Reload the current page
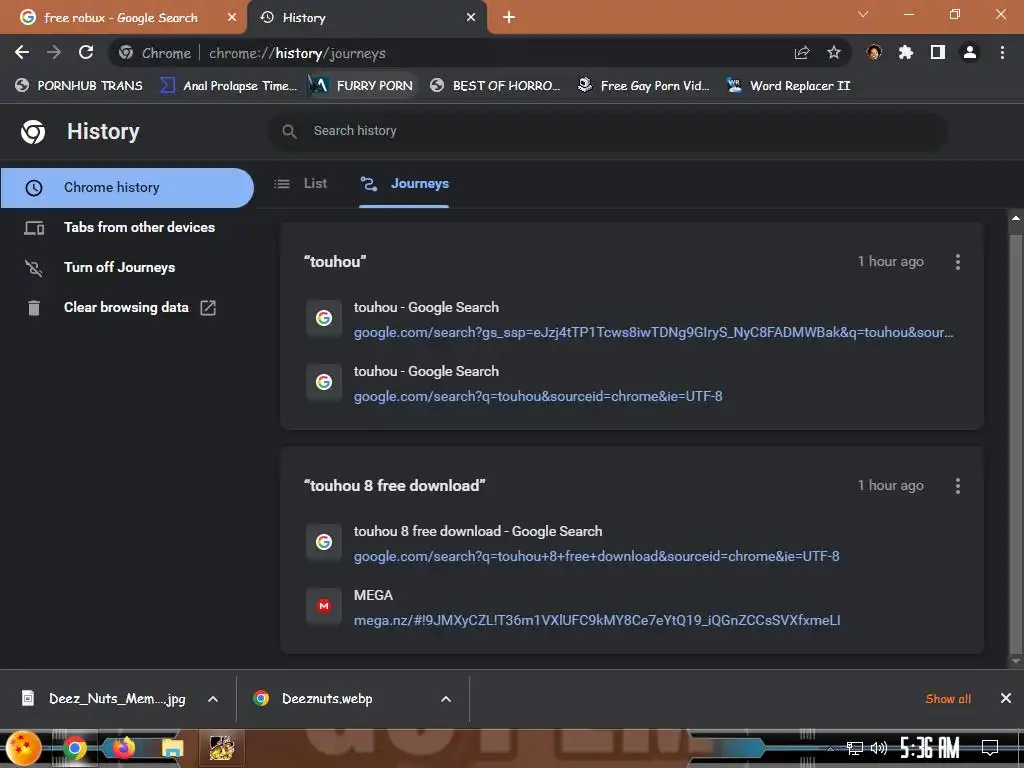The height and width of the screenshot is (768, 1024). tap(86, 52)
